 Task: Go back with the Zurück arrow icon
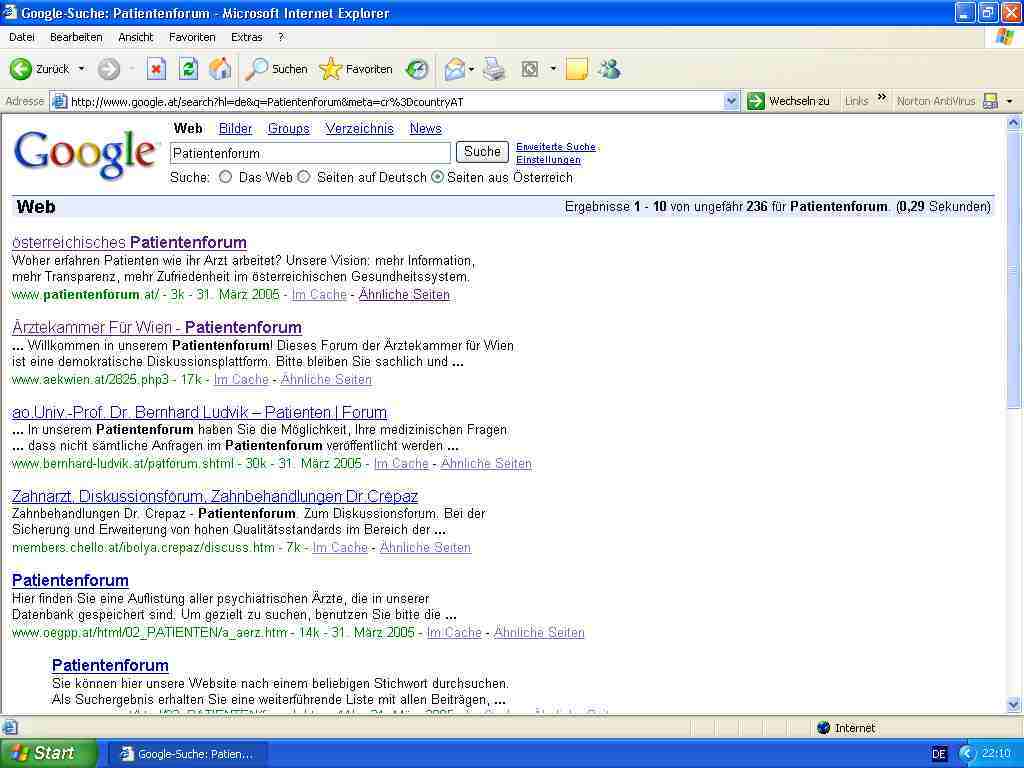click(x=20, y=69)
